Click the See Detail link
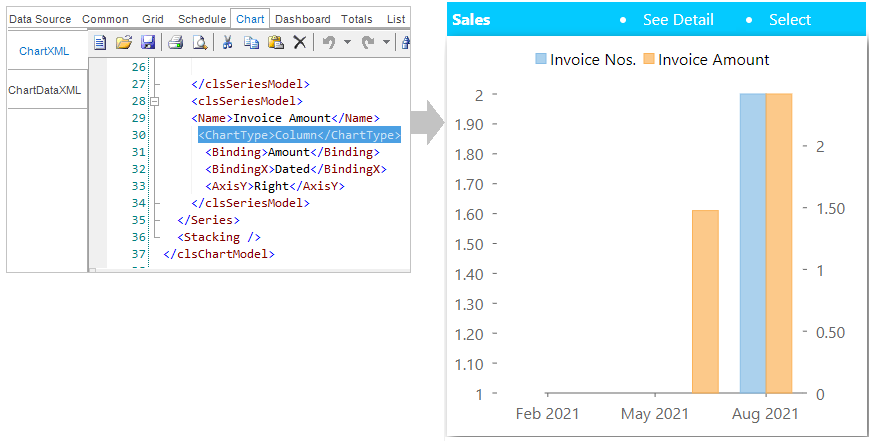This screenshot has height=441, width=873. (x=678, y=19)
